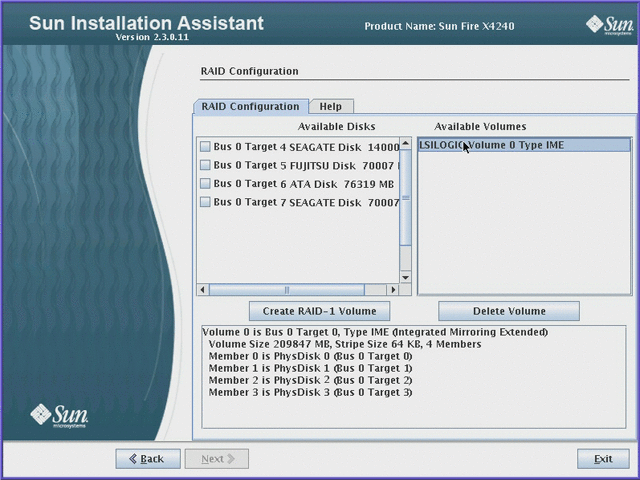Viewport: 640px width, 480px height.
Task: Click the disabled Next button
Action: 217,459
